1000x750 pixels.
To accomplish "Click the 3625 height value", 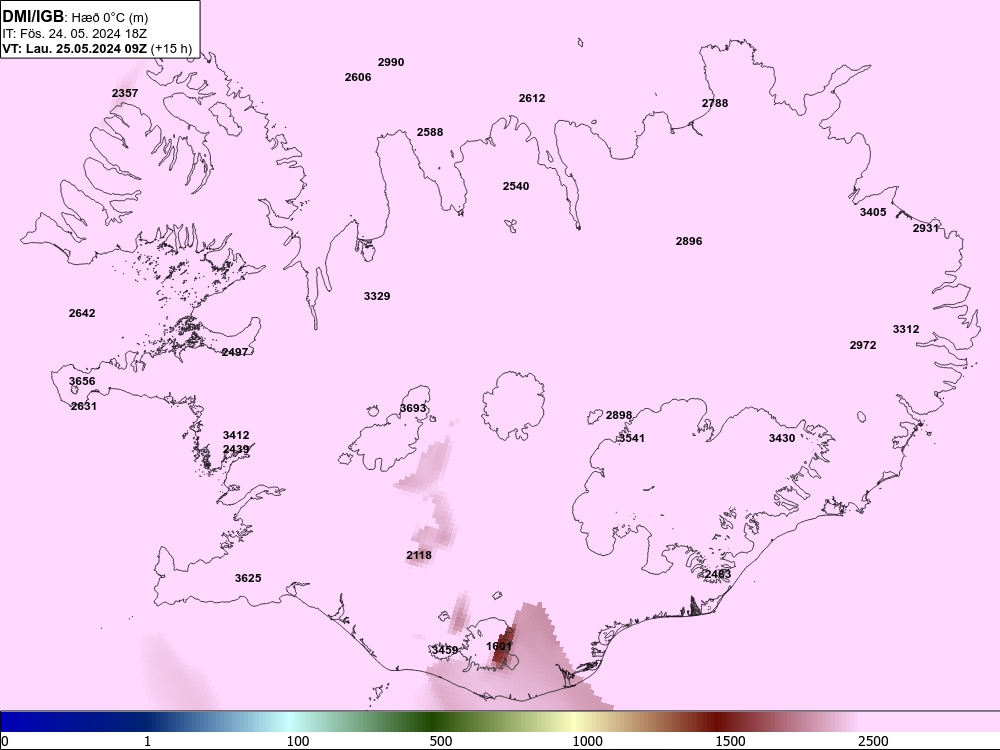I will tap(248, 578).
